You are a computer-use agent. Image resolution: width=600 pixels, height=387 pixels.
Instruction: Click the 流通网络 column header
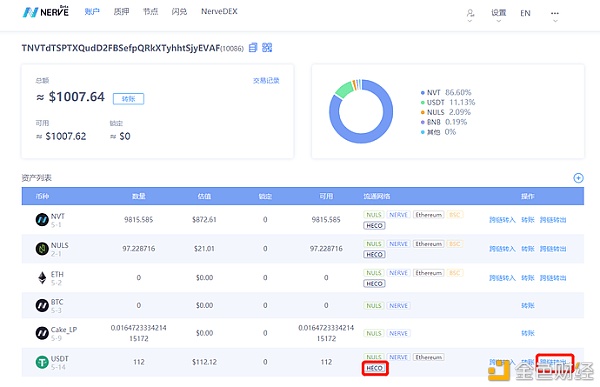(377, 196)
